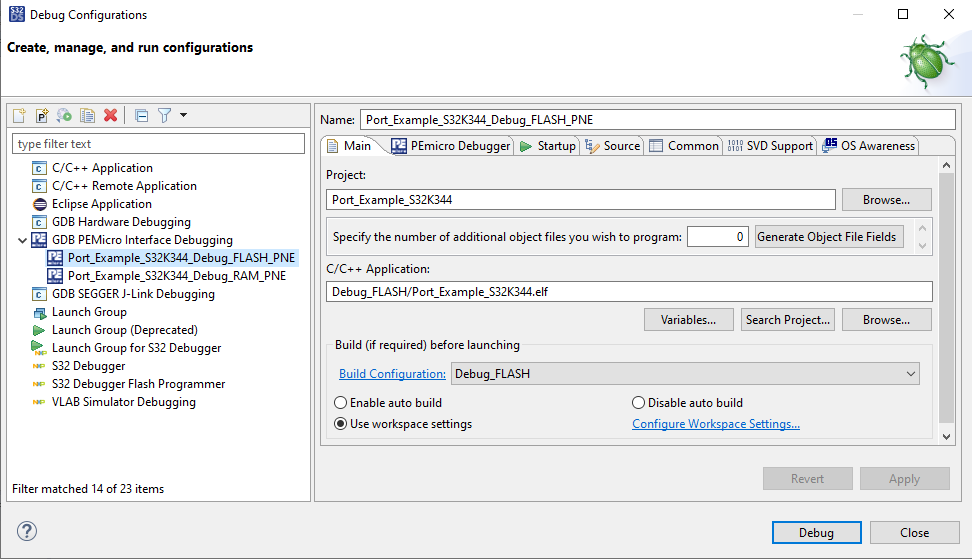Open the Build Configuration Debug_FLASH dropdown
This screenshot has width=972, height=559.
685,374
